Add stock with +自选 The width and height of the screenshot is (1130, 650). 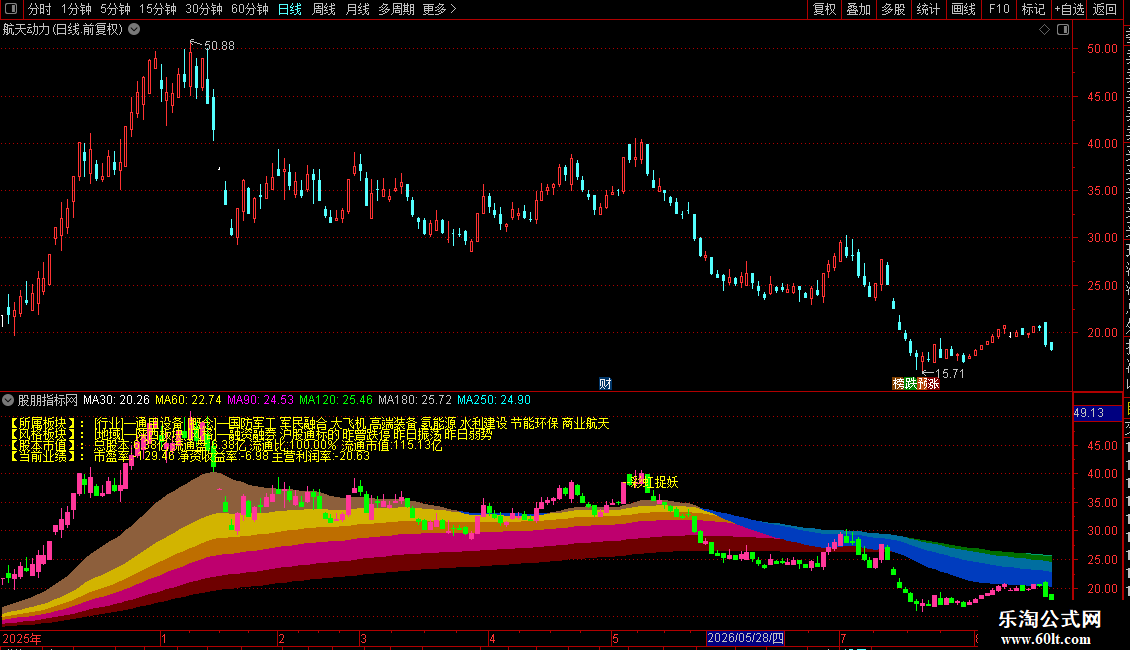tap(1069, 9)
